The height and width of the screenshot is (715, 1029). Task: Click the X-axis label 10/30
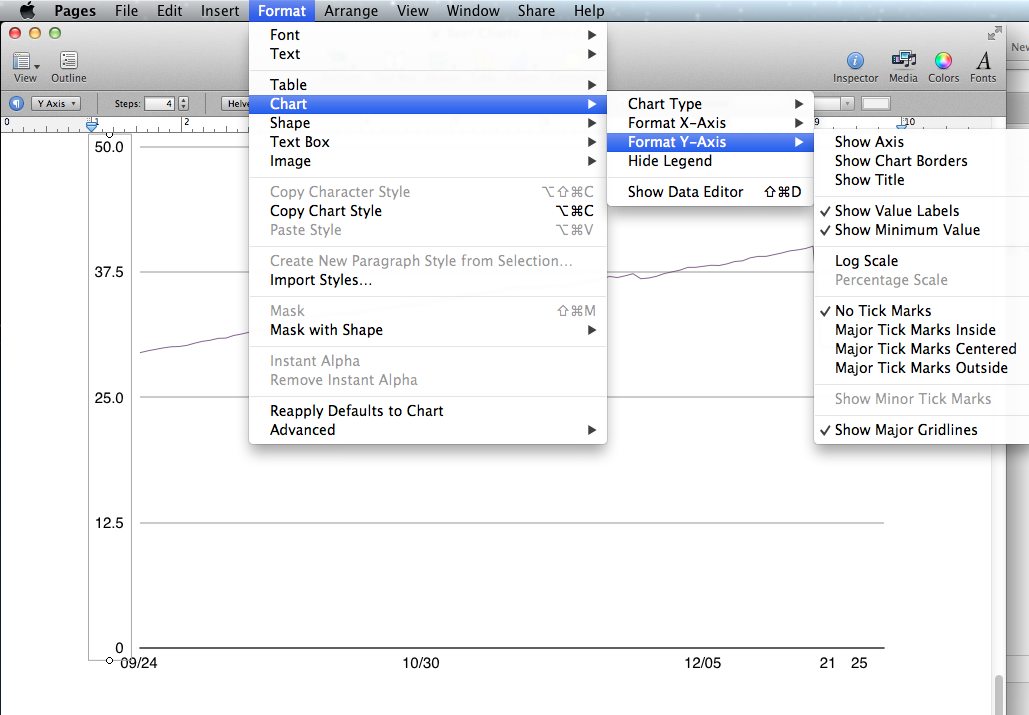[421, 663]
